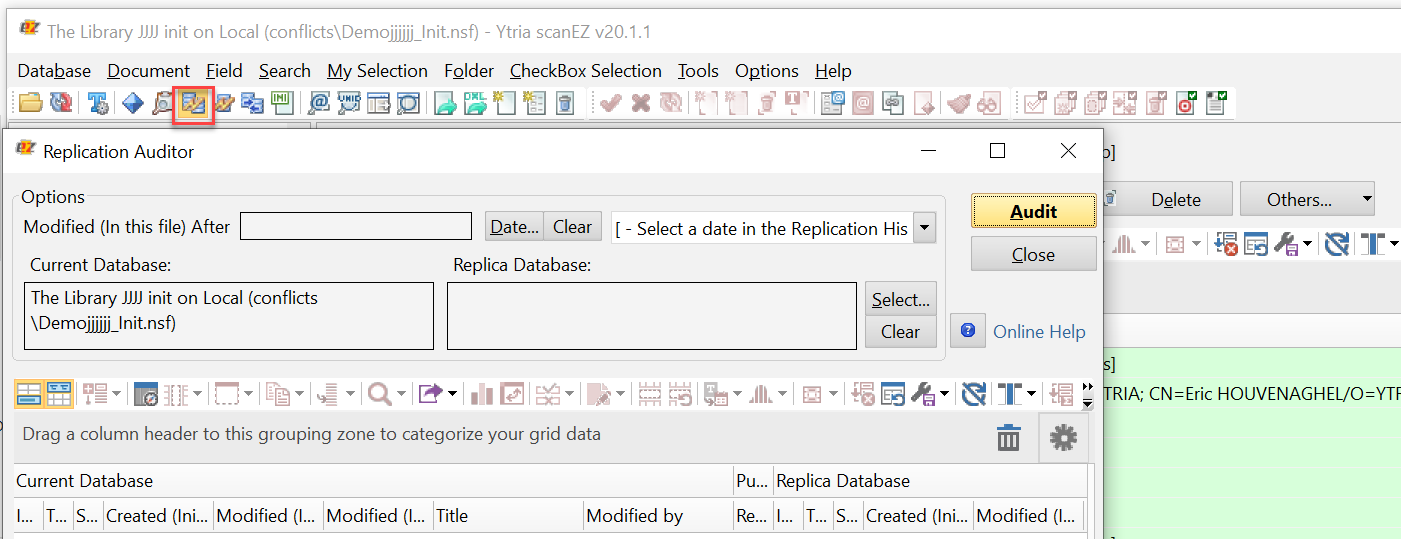1401x539 pixels.
Task: Open the Tools menu
Action: pos(697,71)
